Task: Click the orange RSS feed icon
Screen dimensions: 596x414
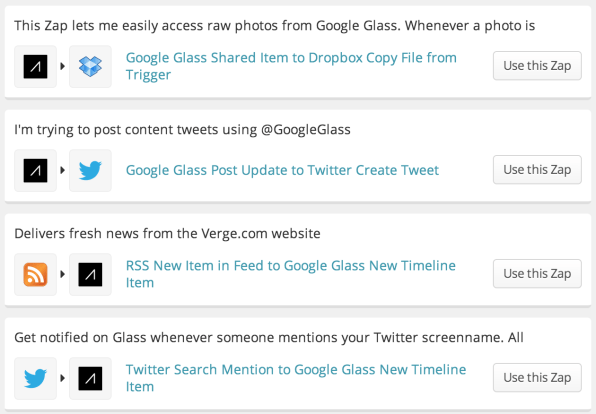Action: click(x=35, y=274)
